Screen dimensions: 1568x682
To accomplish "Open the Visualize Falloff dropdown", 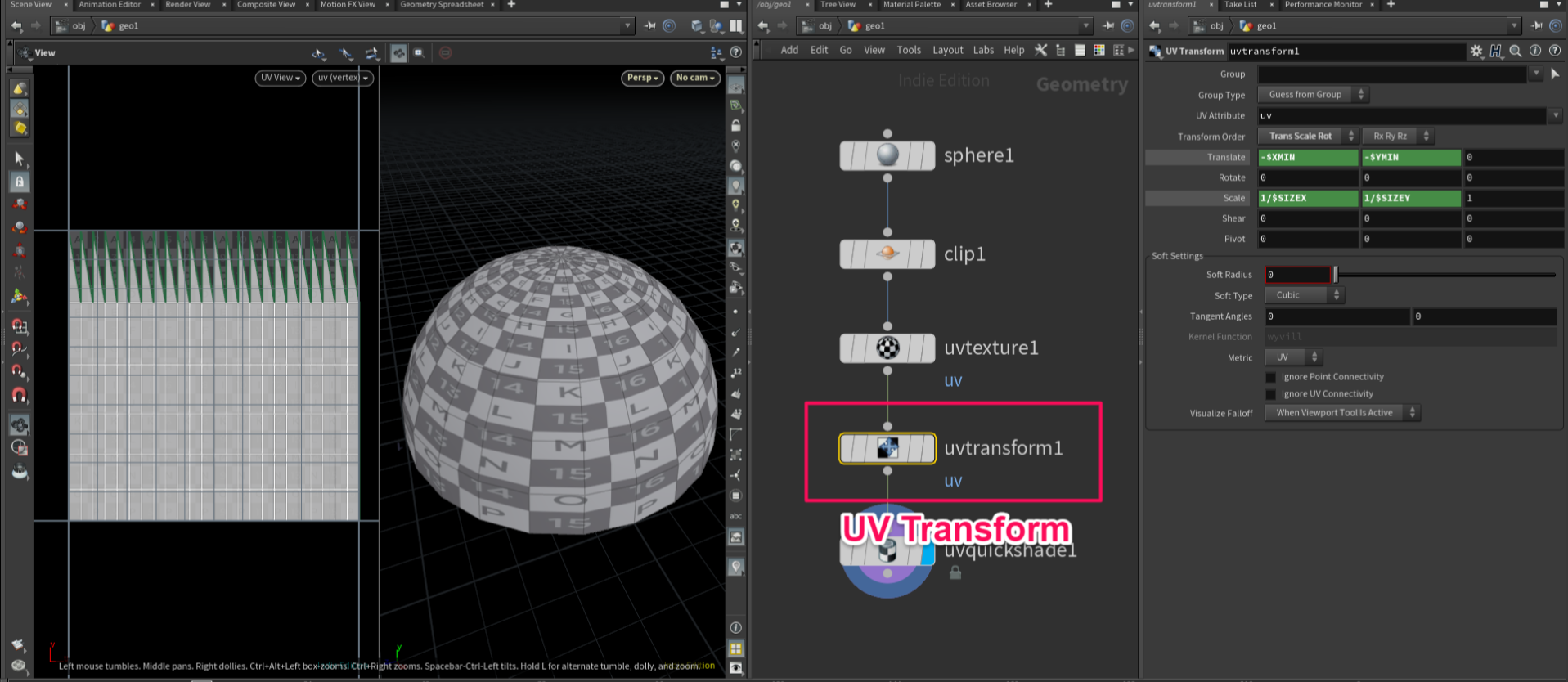I will pos(1342,413).
